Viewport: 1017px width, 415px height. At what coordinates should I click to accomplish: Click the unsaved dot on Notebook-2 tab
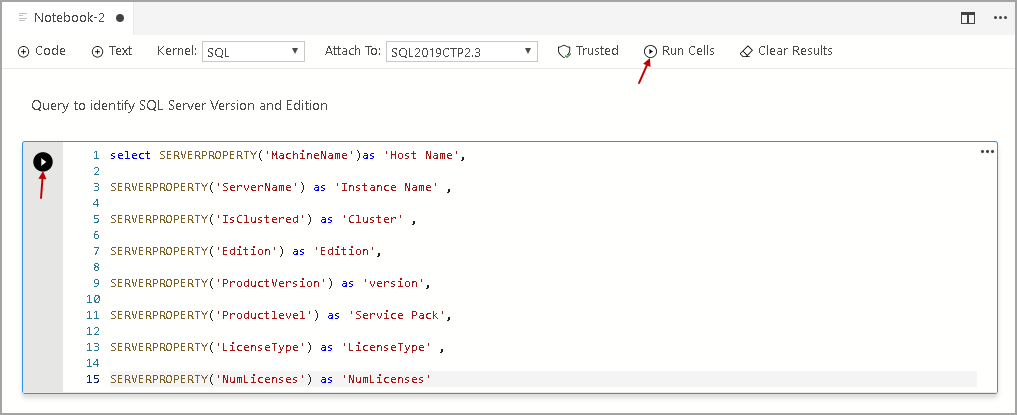click(x=120, y=18)
